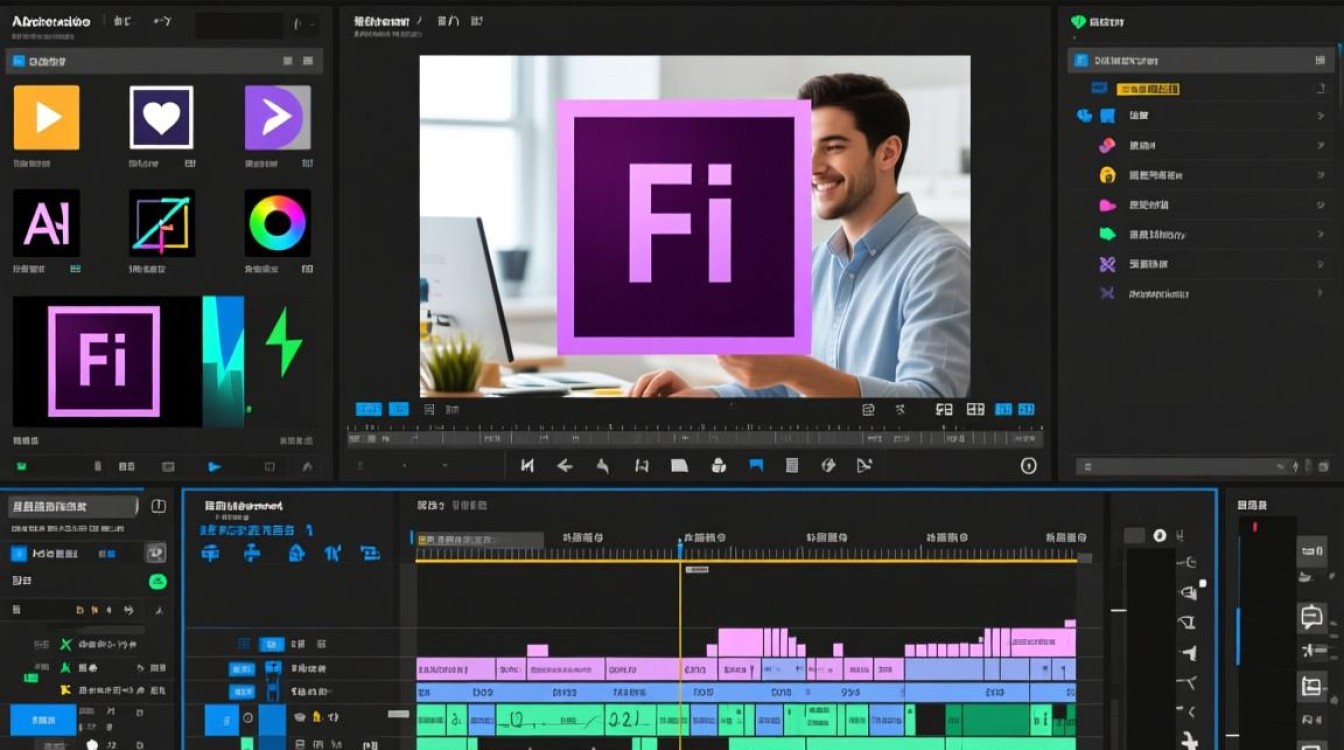Click the green heart icon heading the right panel
This screenshot has width=1344, height=750.
[1077, 21]
